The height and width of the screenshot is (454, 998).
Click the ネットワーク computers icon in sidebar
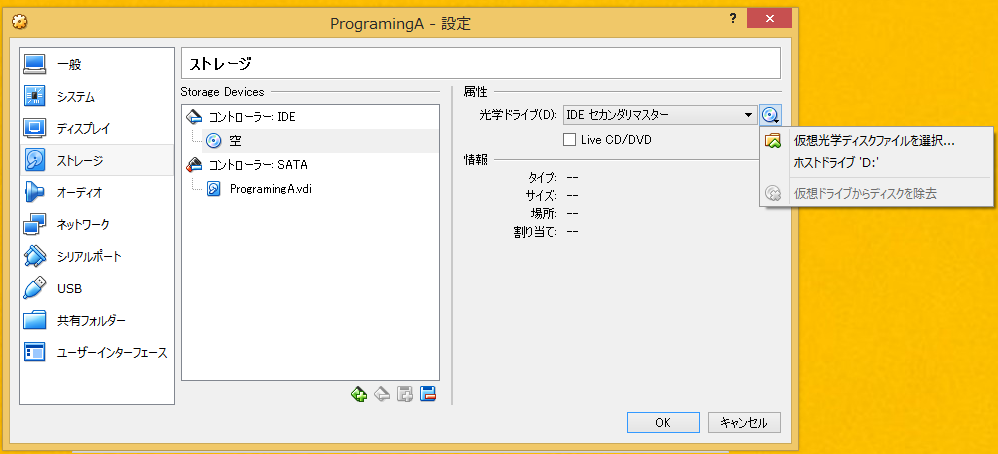pos(35,224)
